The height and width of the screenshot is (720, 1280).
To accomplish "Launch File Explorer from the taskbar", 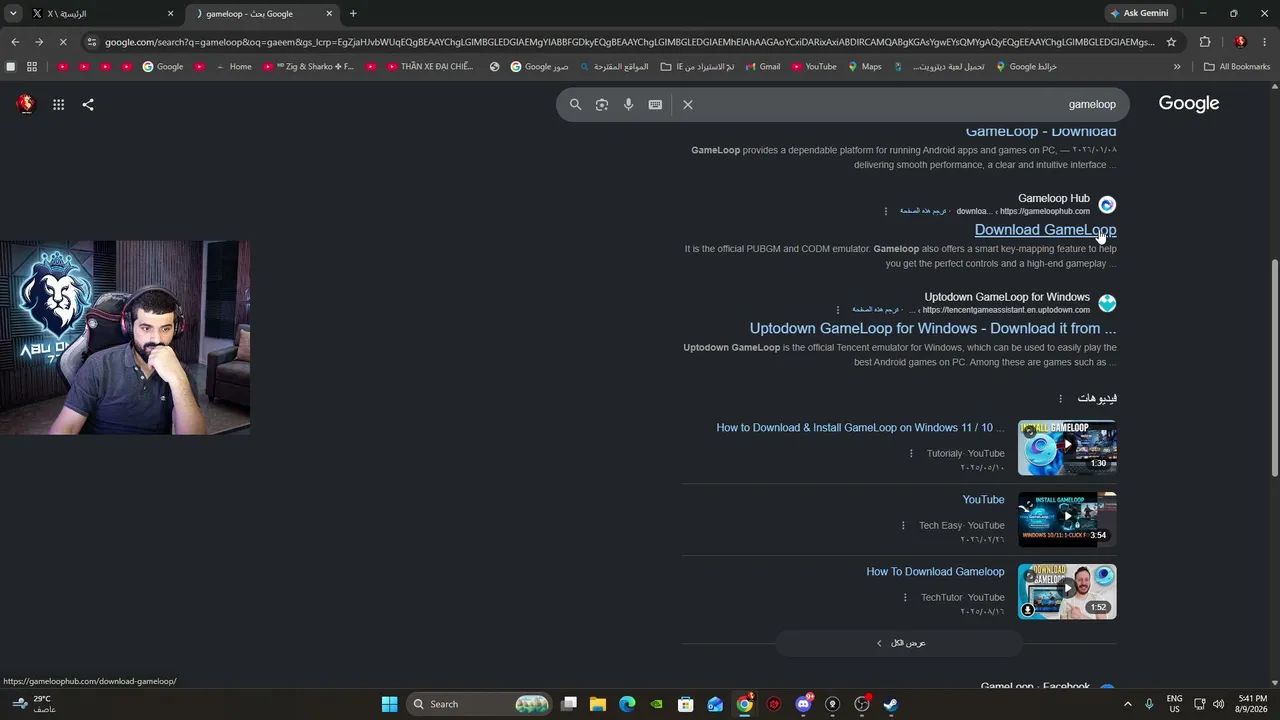I will pos(598,704).
